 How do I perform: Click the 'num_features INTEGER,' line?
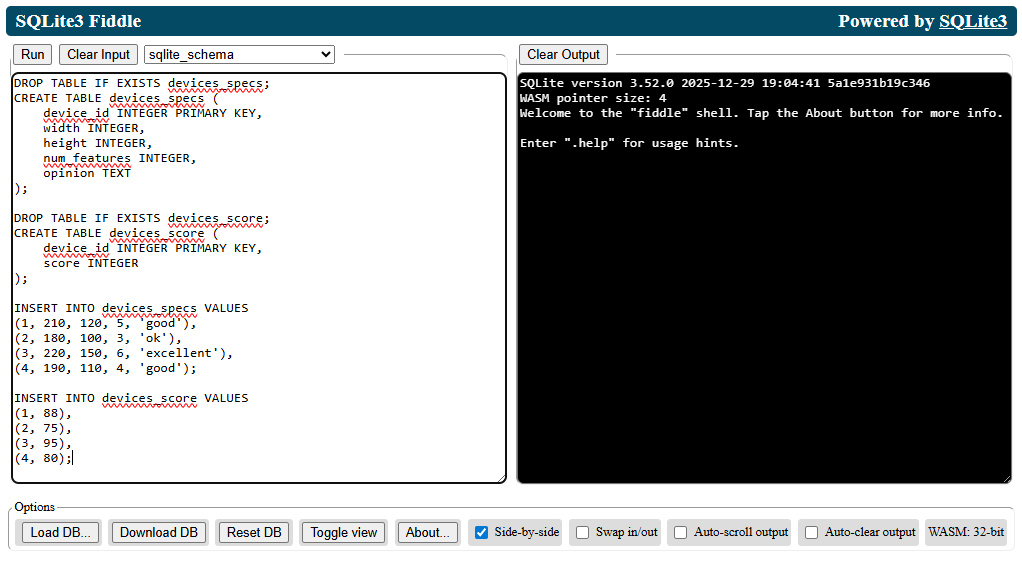pyautogui.click(x=119, y=158)
